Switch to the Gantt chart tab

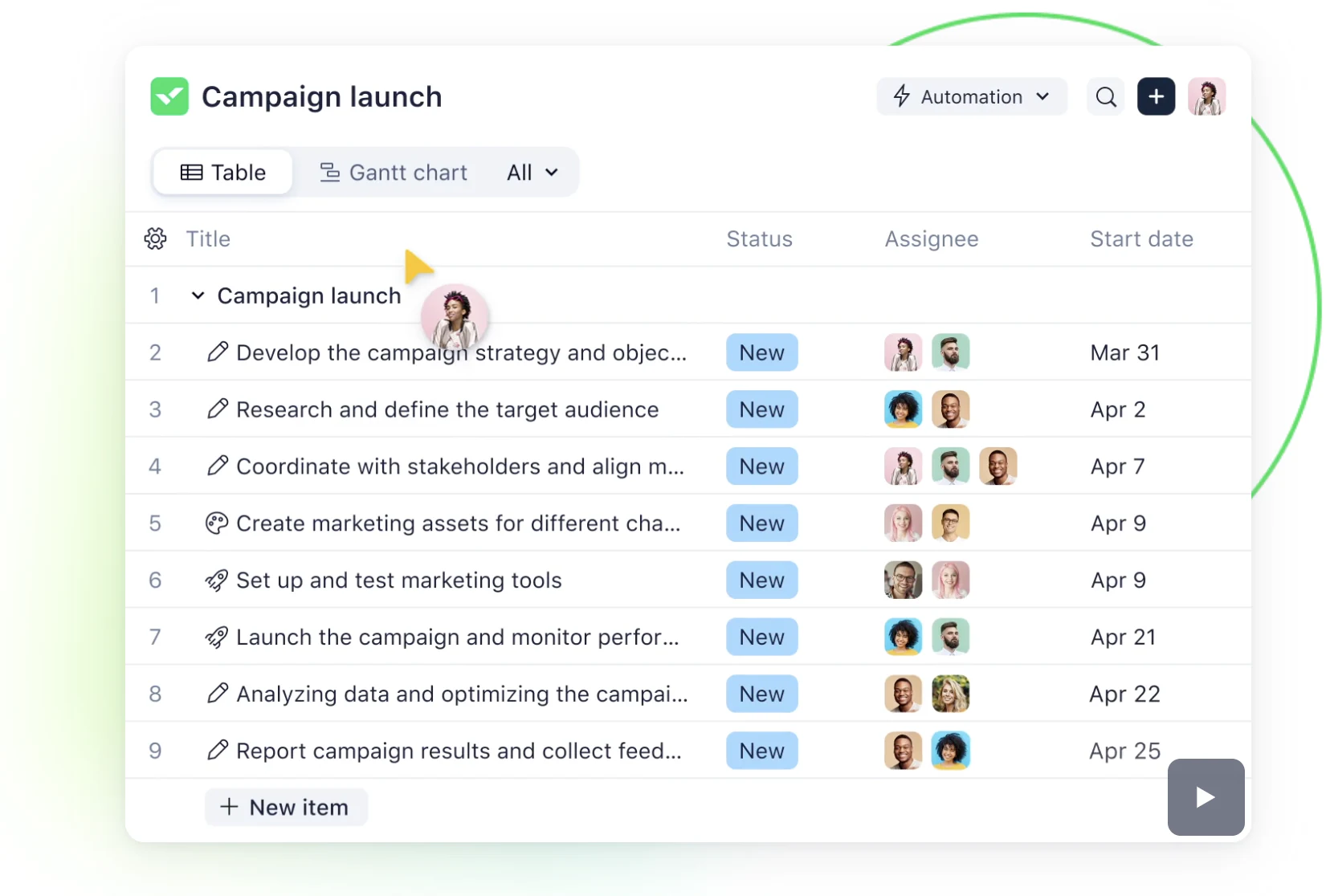pos(394,172)
